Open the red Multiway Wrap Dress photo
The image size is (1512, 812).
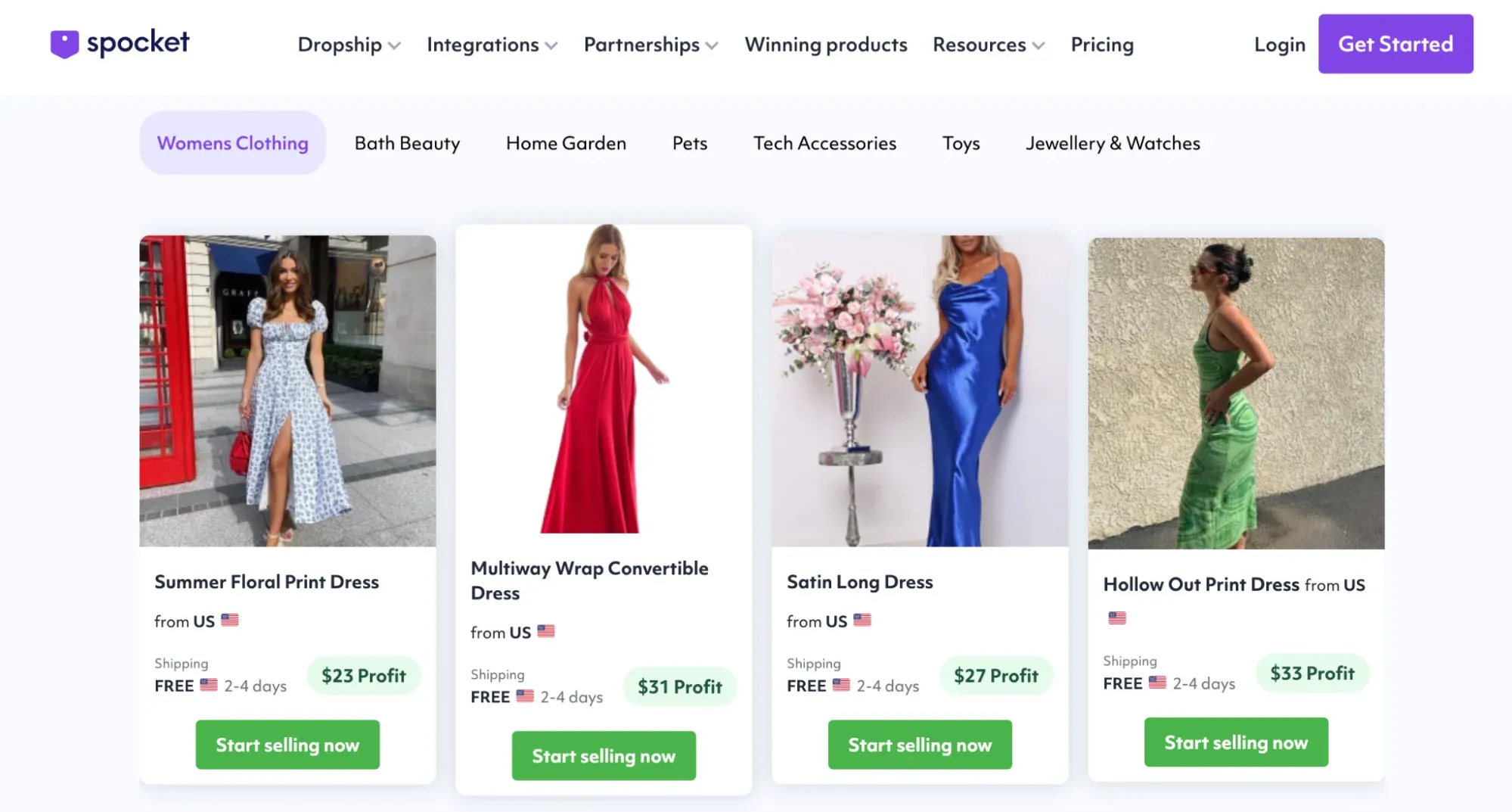tap(604, 379)
